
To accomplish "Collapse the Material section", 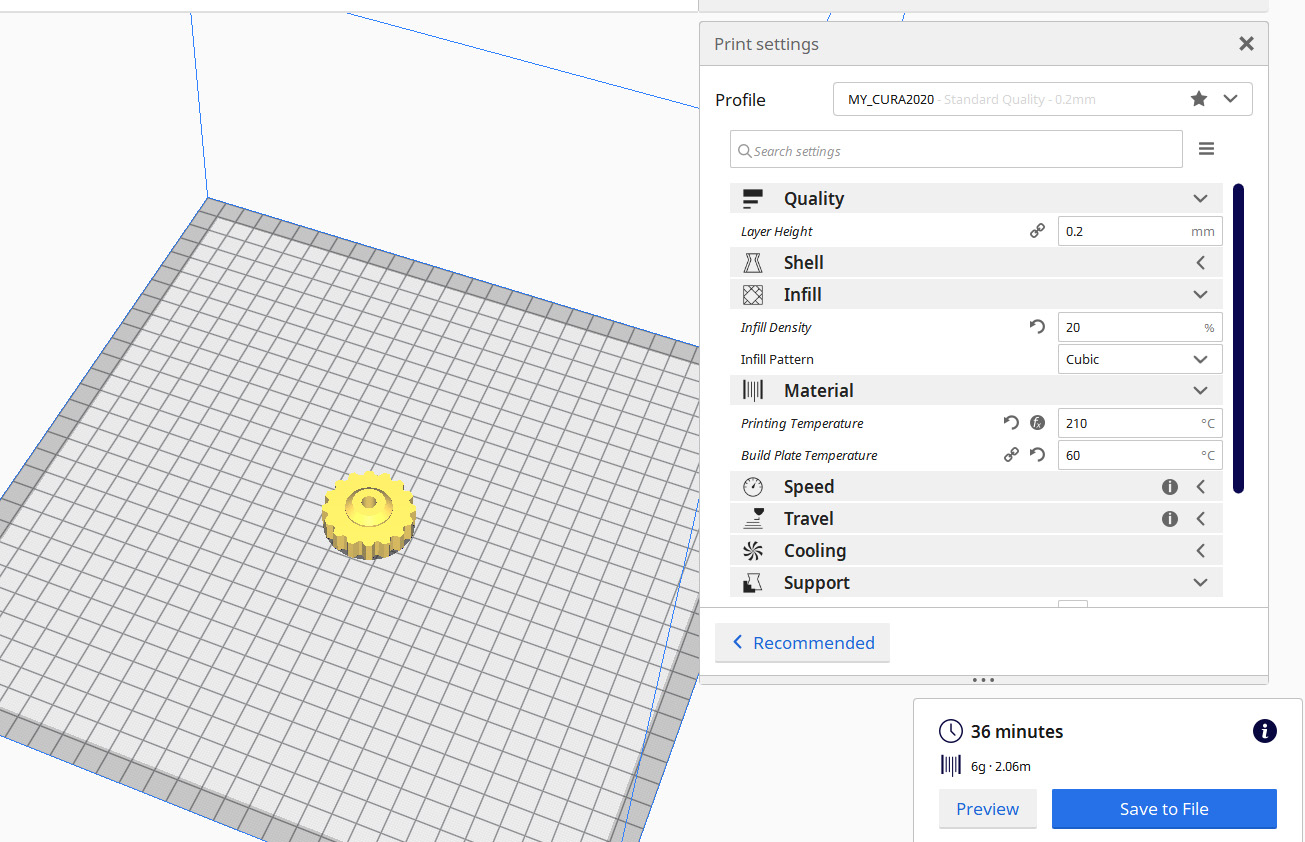I will (x=1201, y=391).
